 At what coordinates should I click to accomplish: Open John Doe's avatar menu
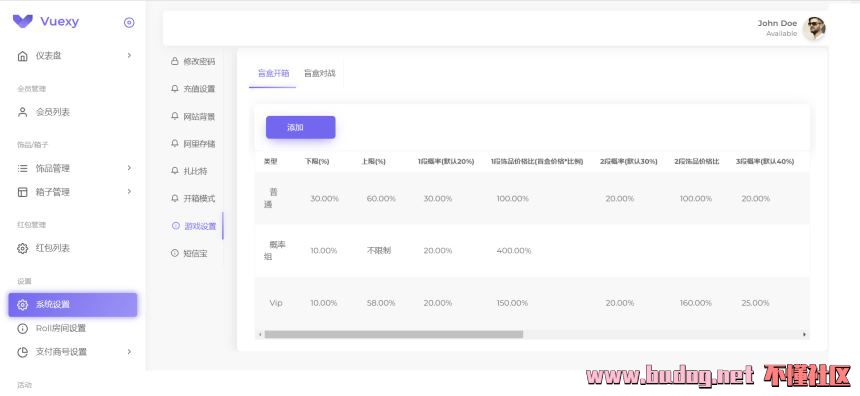[814, 28]
